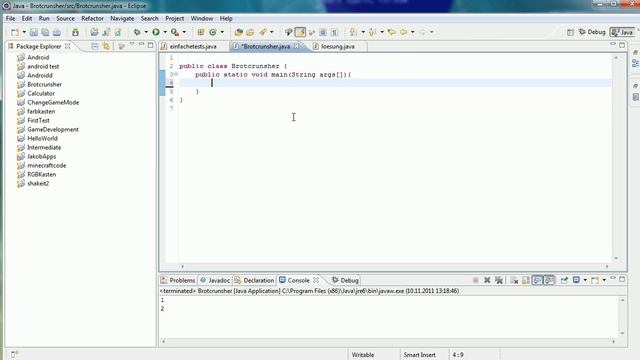Click the editor horizontal scrollbar
The height and width of the screenshot is (360, 640).
pyautogui.click(x=394, y=267)
